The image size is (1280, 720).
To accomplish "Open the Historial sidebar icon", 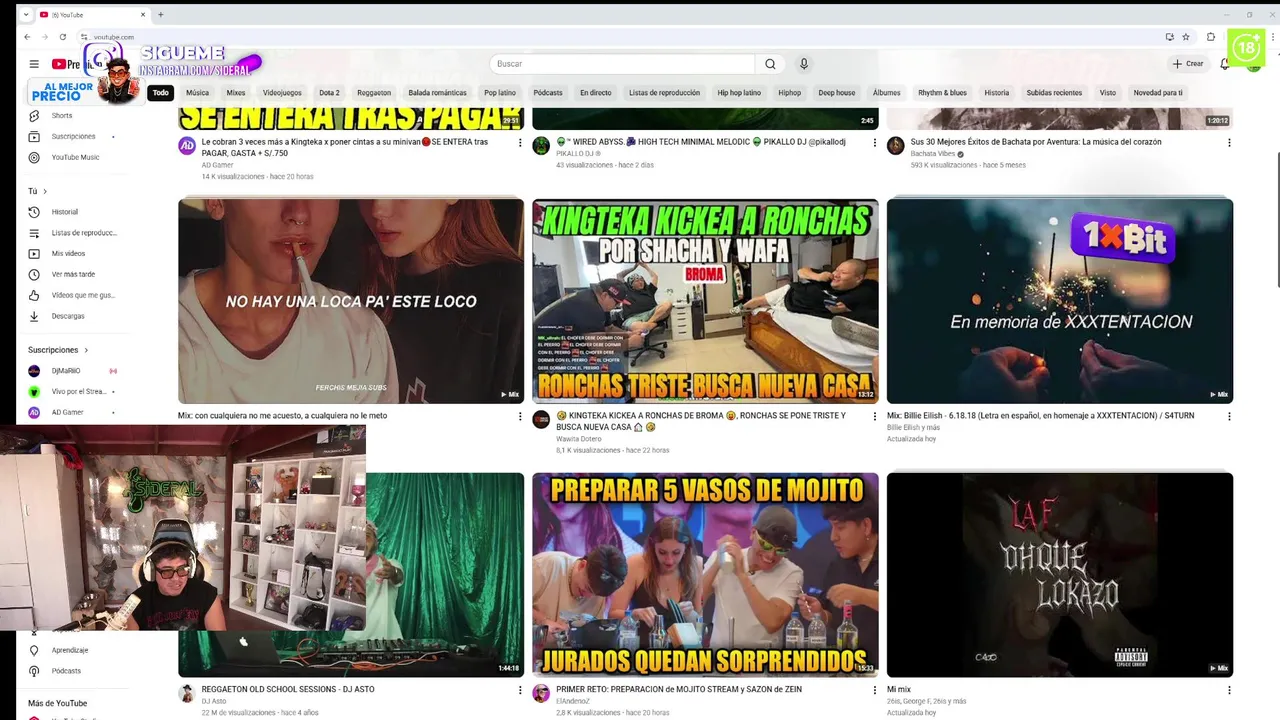I will pyautogui.click(x=34, y=212).
